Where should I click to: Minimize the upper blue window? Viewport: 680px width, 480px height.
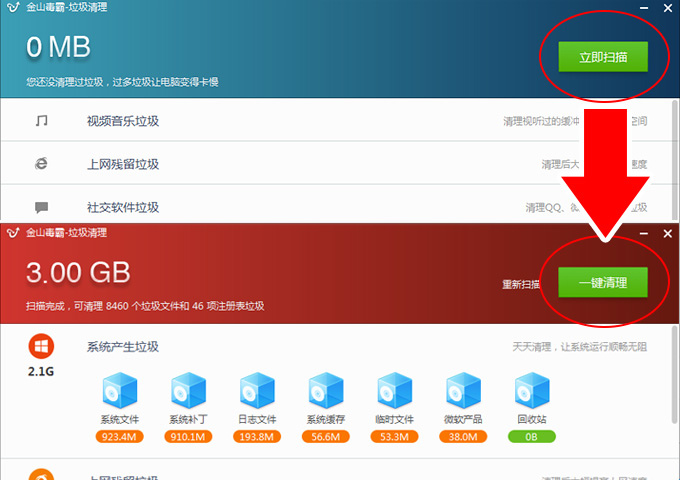pyautogui.click(x=644, y=8)
